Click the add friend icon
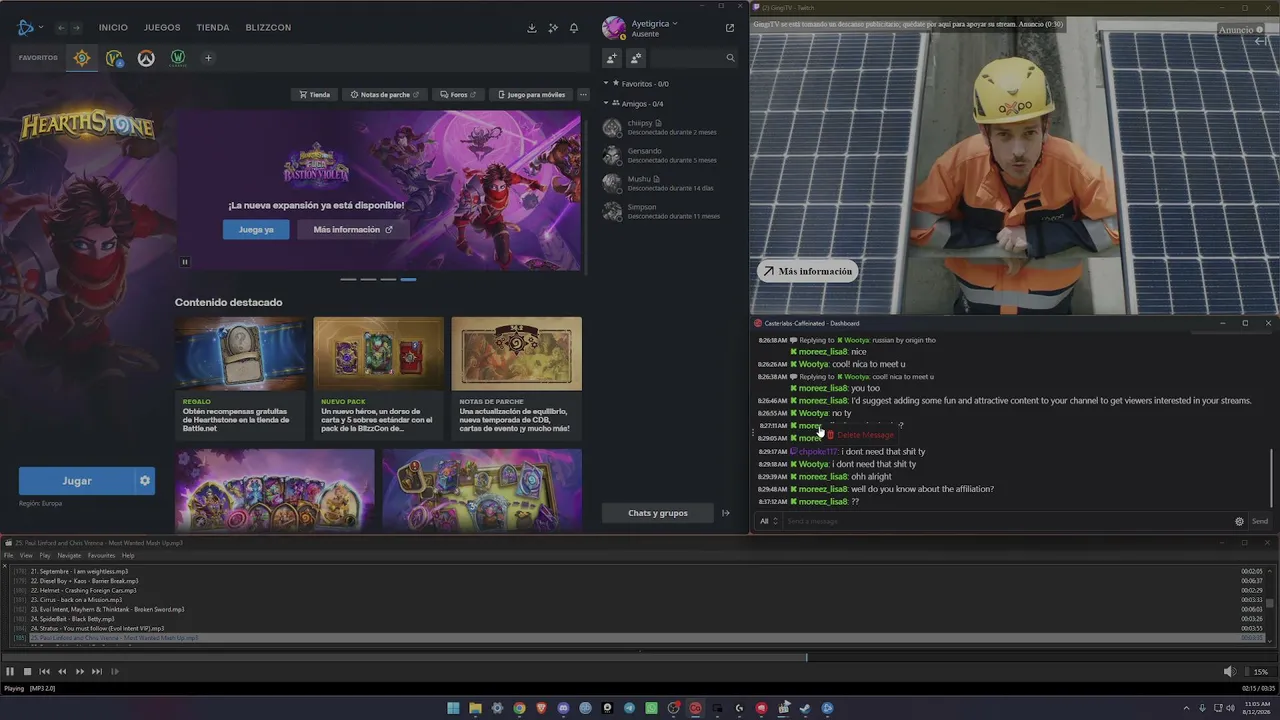Viewport: 1280px width, 720px height. [612, 58]
